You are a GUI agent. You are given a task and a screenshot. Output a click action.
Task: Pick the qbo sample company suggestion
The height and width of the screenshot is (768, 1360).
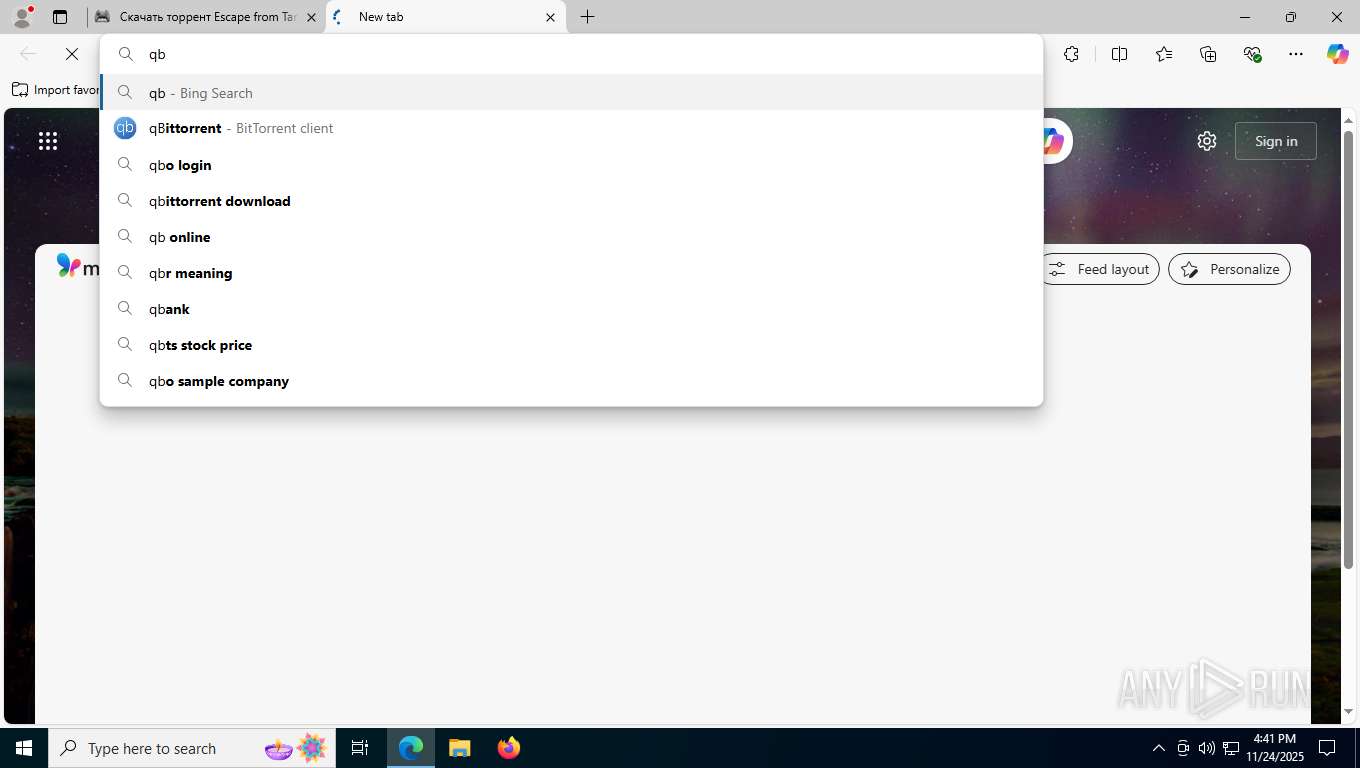click(x=571, y=381)
